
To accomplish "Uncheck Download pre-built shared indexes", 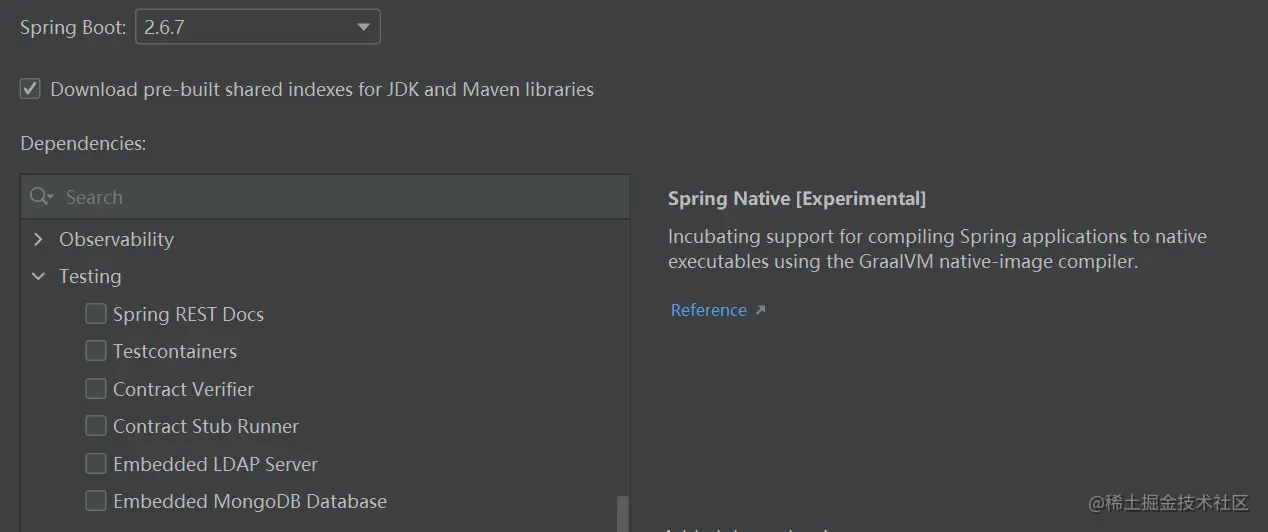I will [x=31, y=89].
